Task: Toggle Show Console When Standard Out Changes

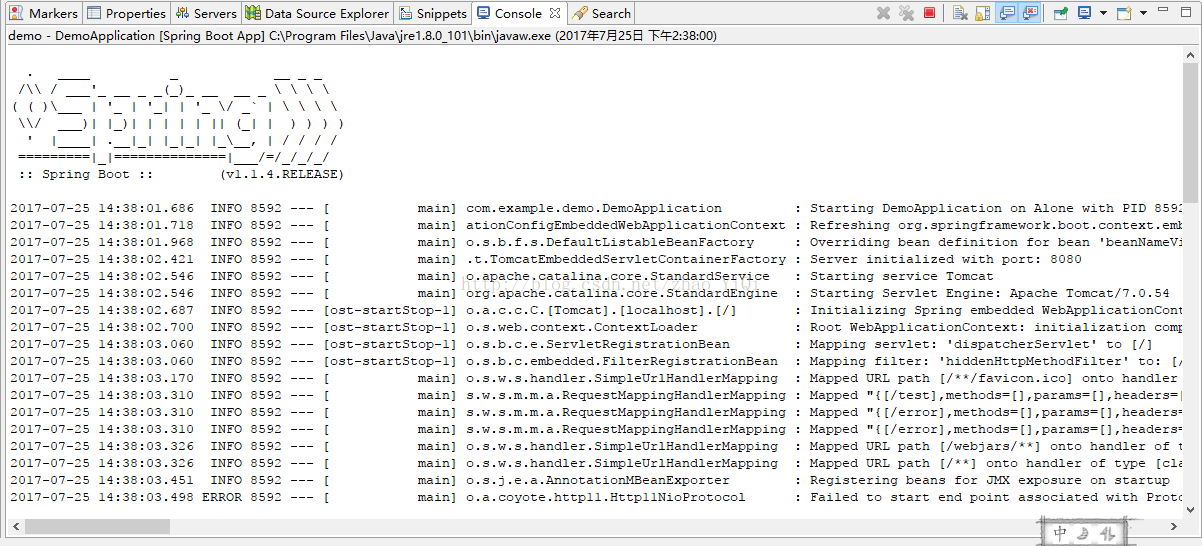Action: pos(1007,13)
